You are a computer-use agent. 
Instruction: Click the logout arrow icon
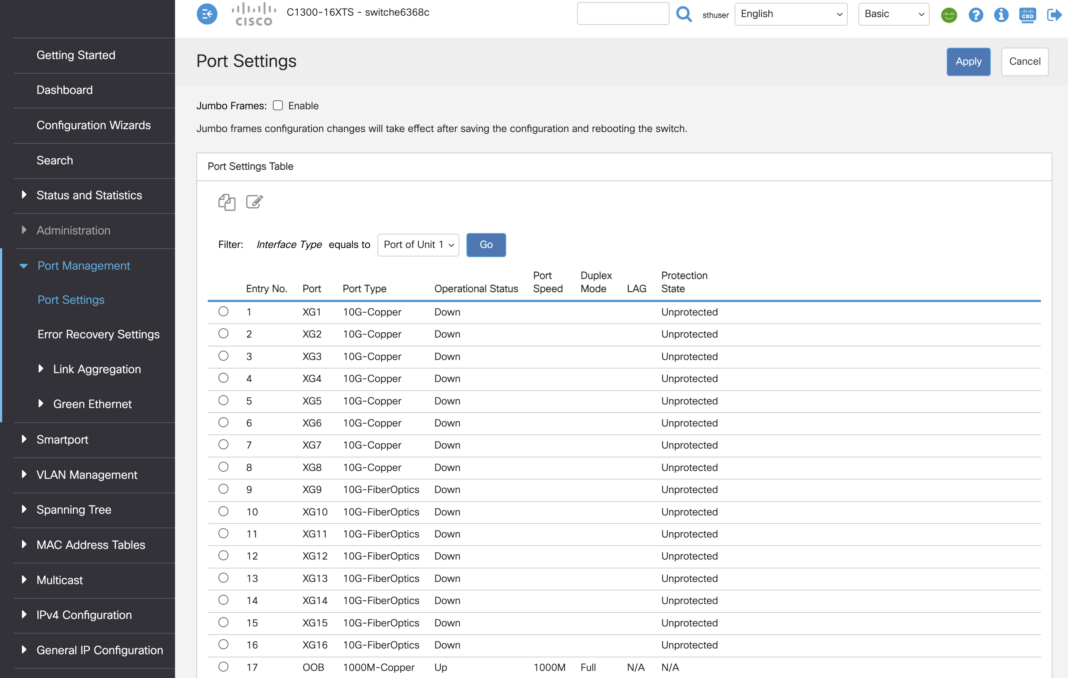1054,14
